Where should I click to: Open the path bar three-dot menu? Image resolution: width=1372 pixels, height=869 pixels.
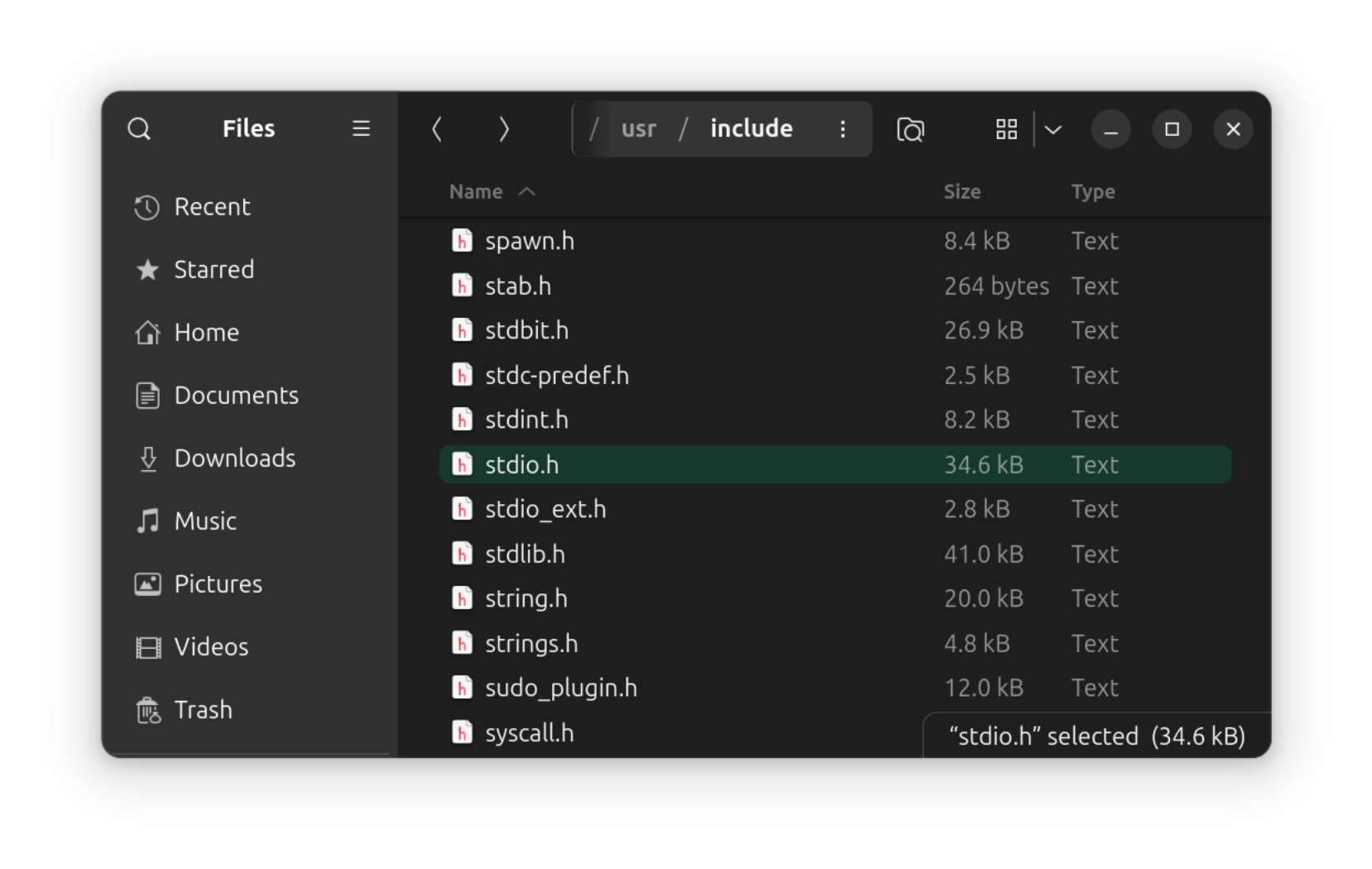click(842, 129)
